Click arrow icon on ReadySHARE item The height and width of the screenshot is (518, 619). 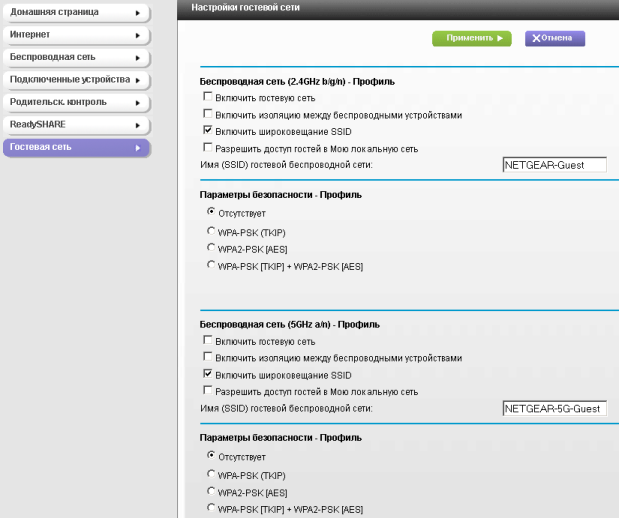[x=138, y=126]
